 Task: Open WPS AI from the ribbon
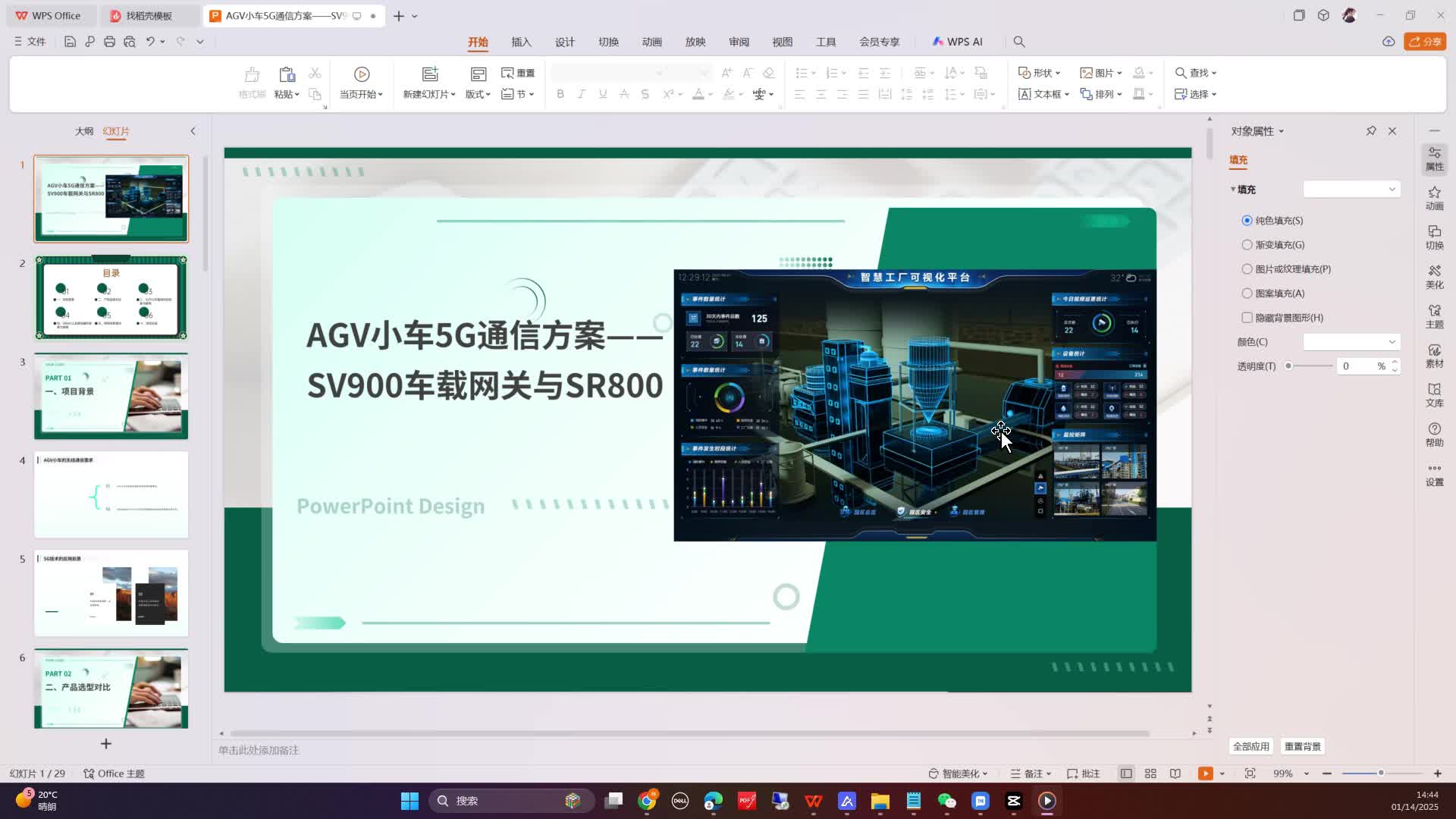958,42
